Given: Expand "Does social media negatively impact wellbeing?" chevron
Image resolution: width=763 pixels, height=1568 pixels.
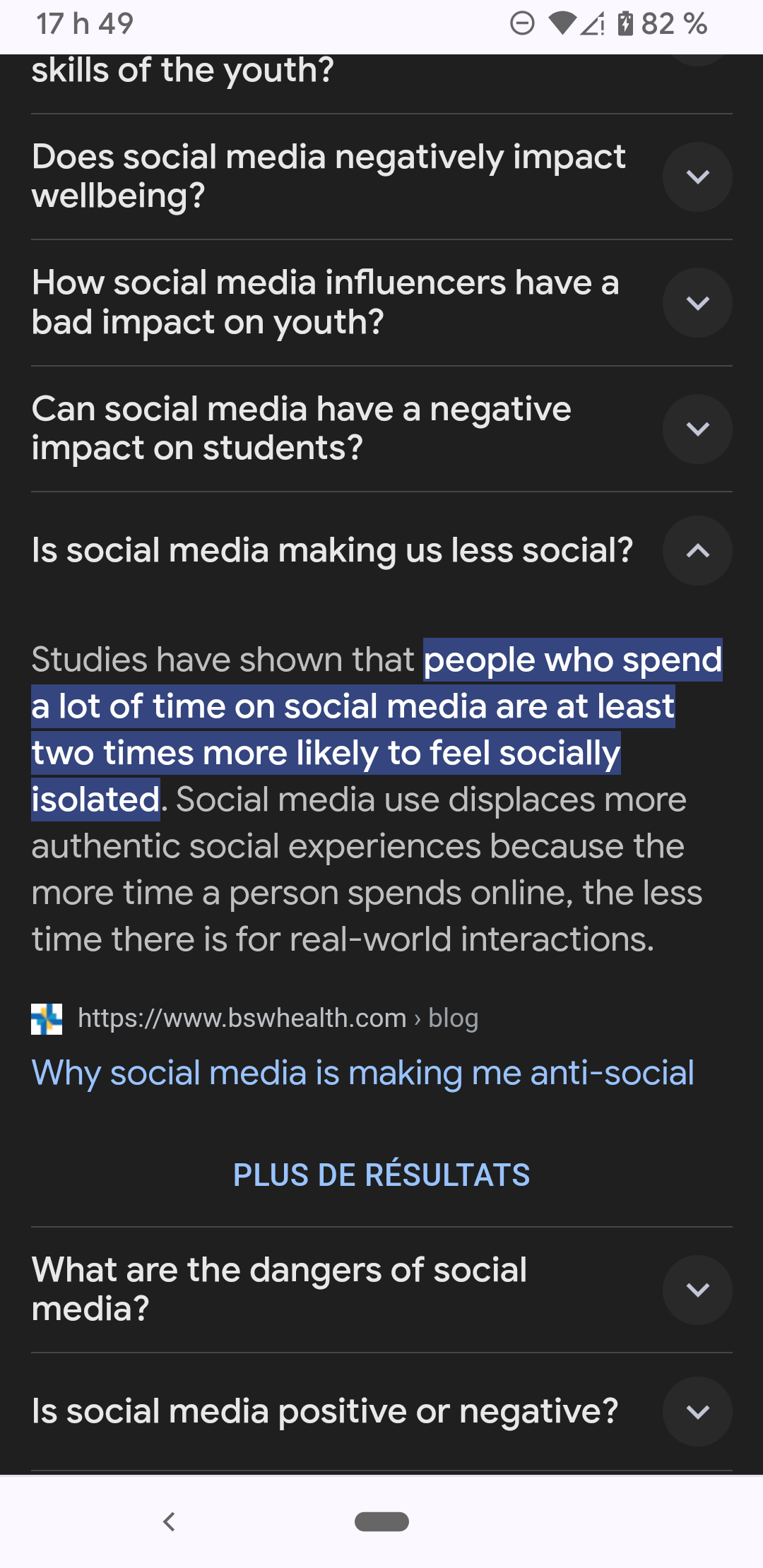Looking at the screenshot, I should [697, 177].
